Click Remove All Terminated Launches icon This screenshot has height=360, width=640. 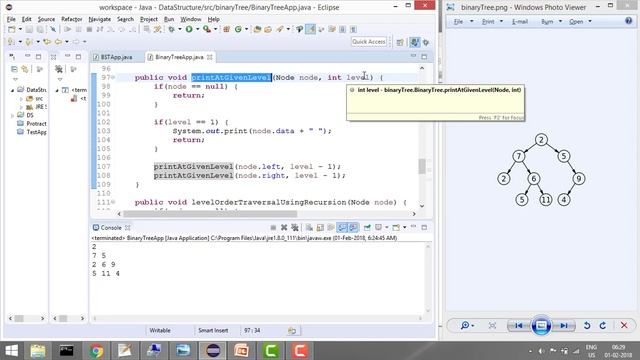tap(295, 227)
